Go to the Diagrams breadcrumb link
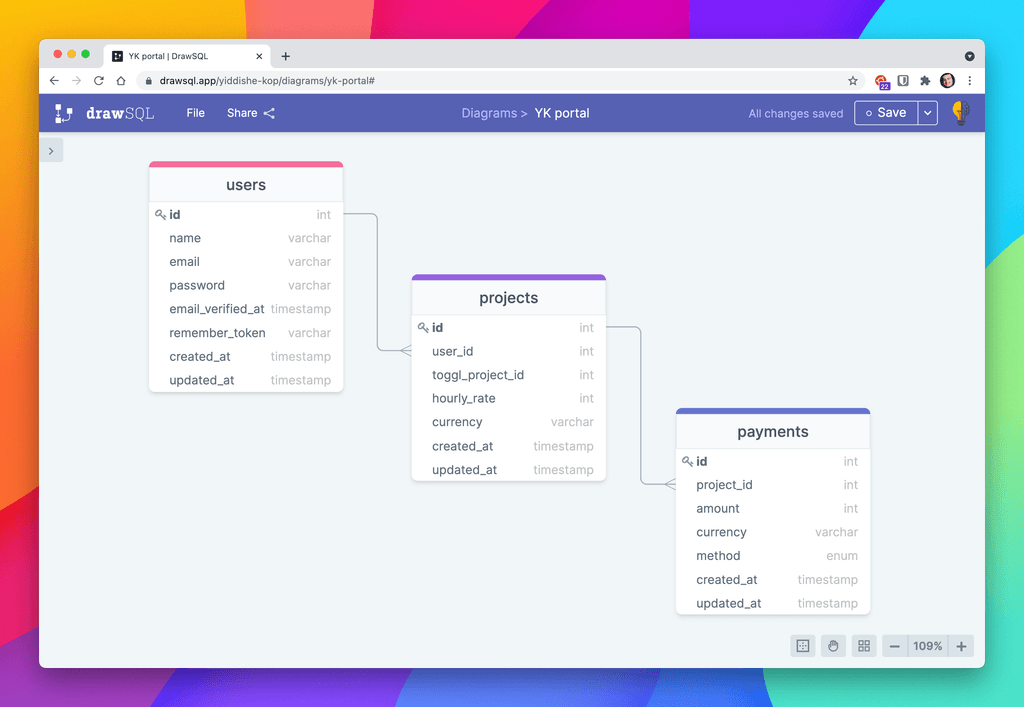Image resolution: width=1024 pixels, height=707 pixels. pos(488,113)
